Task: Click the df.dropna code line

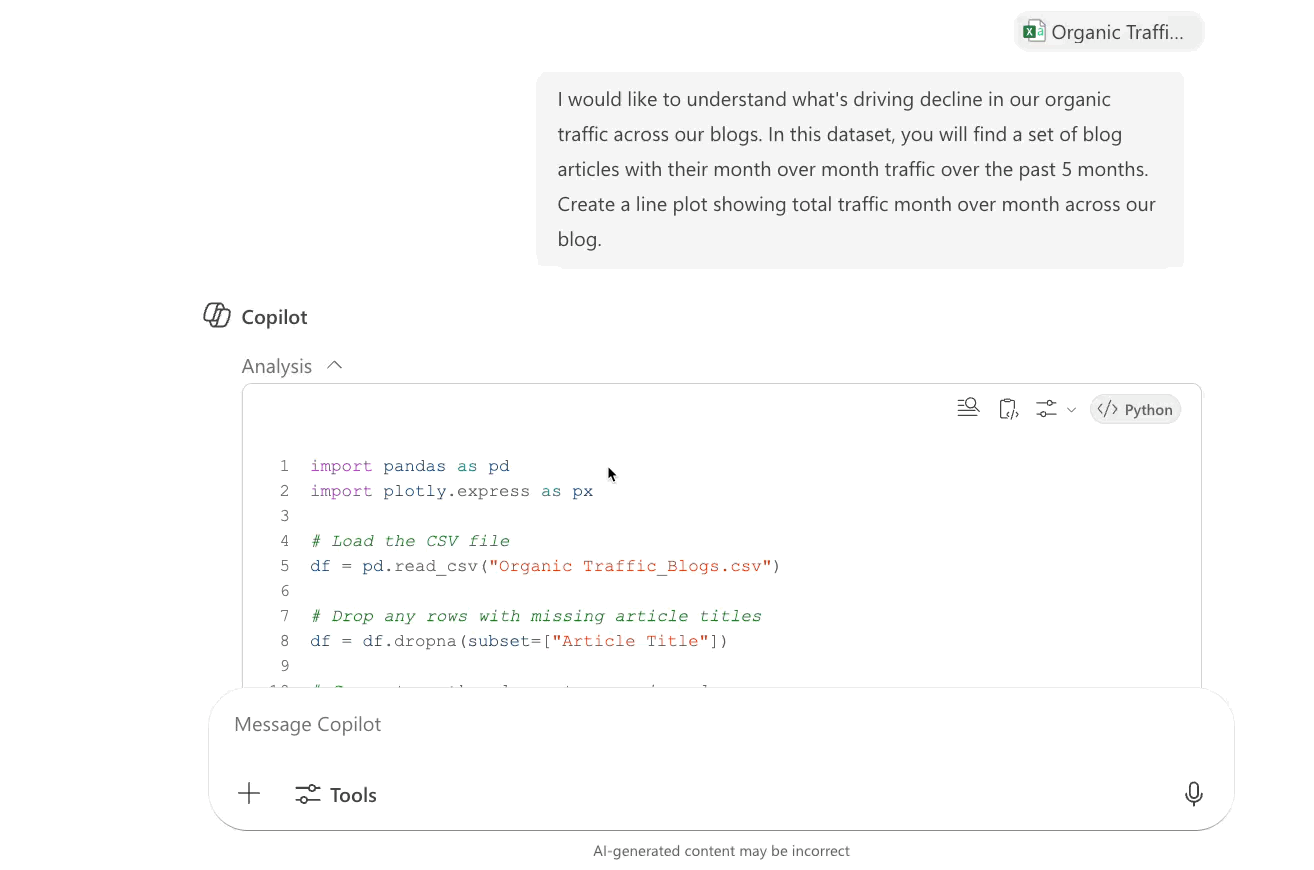Action: click(518, 641)
